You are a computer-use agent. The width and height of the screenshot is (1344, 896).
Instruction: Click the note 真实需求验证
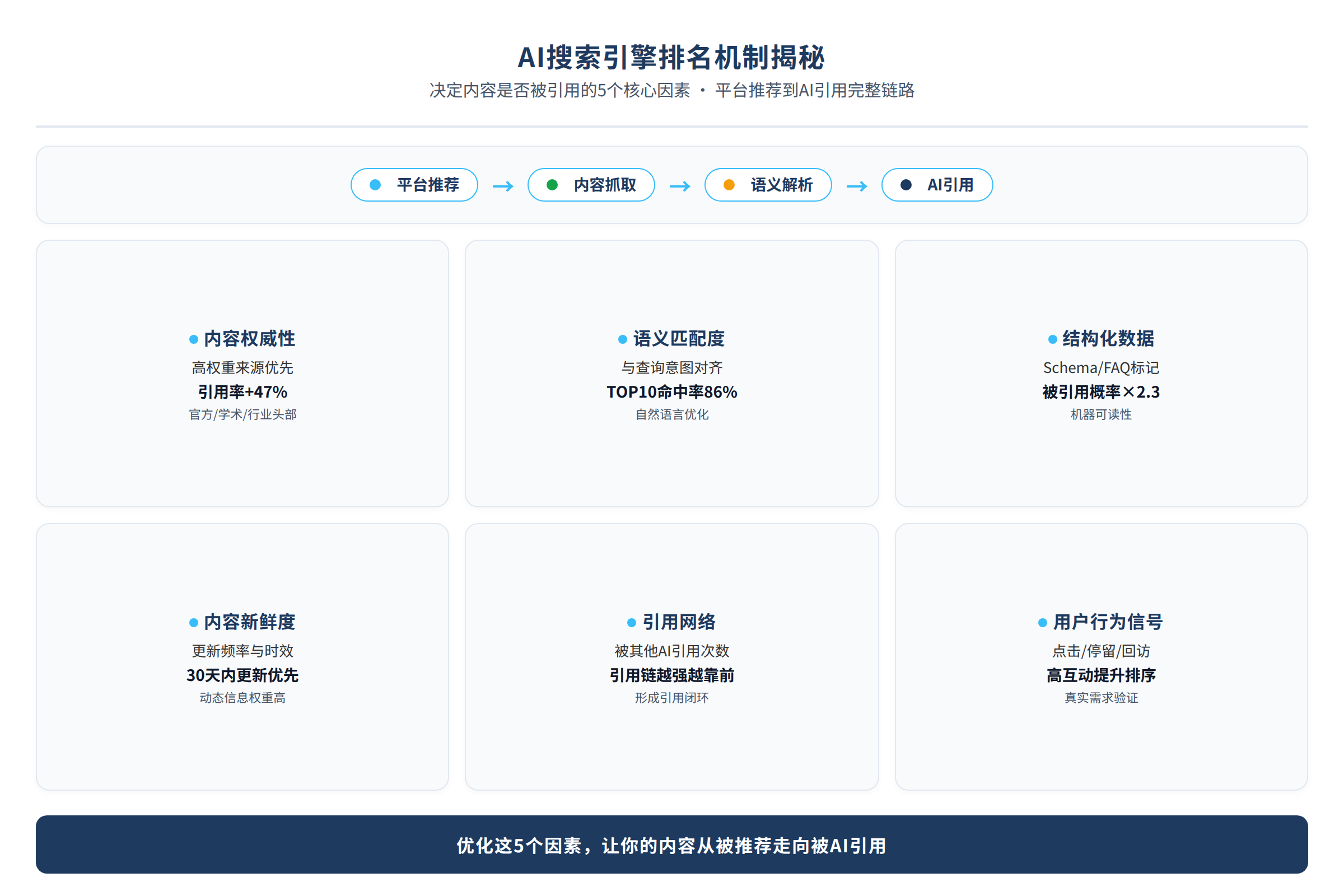(1101, 698)
